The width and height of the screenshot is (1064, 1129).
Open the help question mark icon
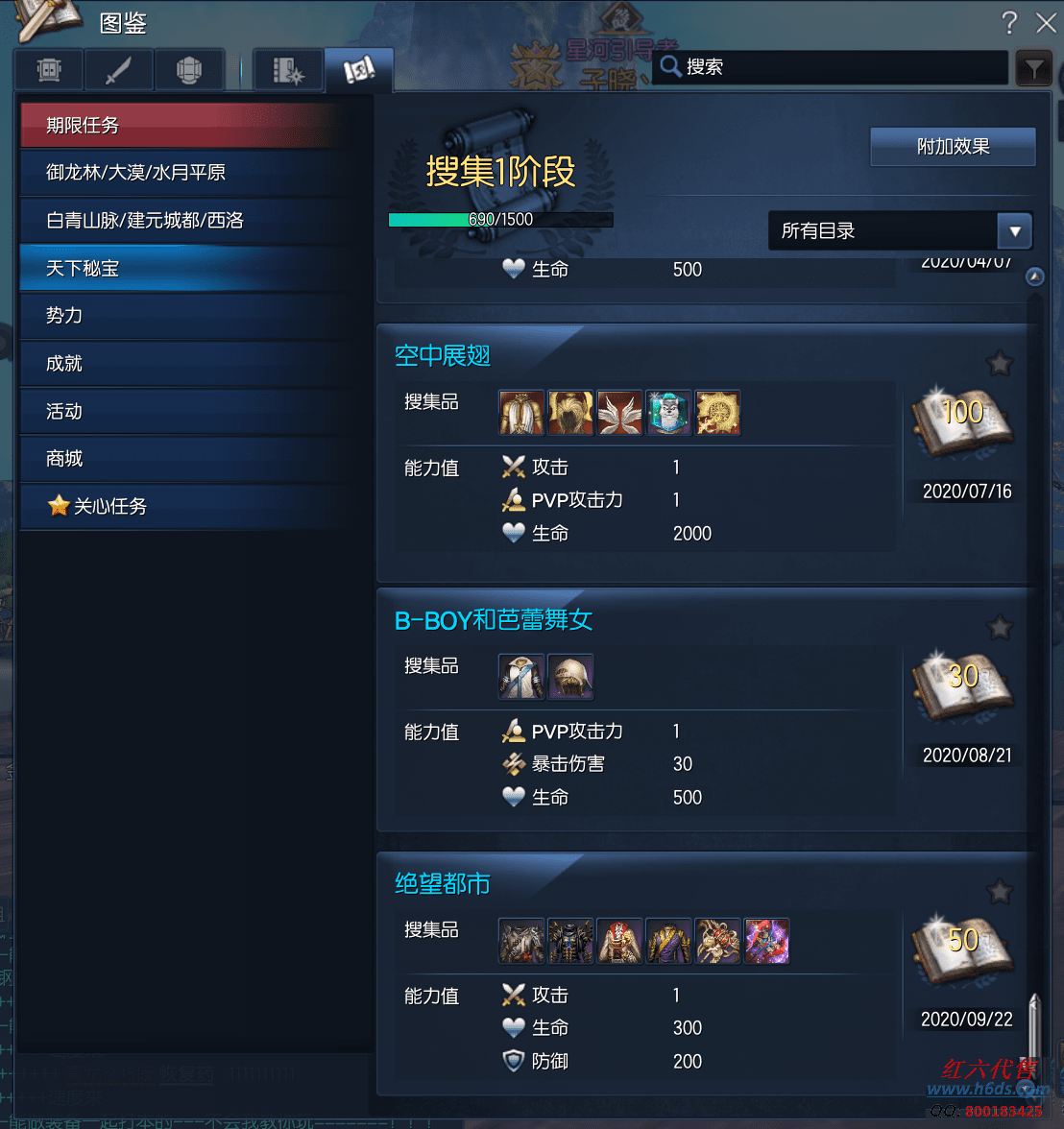click(x=1009, y=23)
